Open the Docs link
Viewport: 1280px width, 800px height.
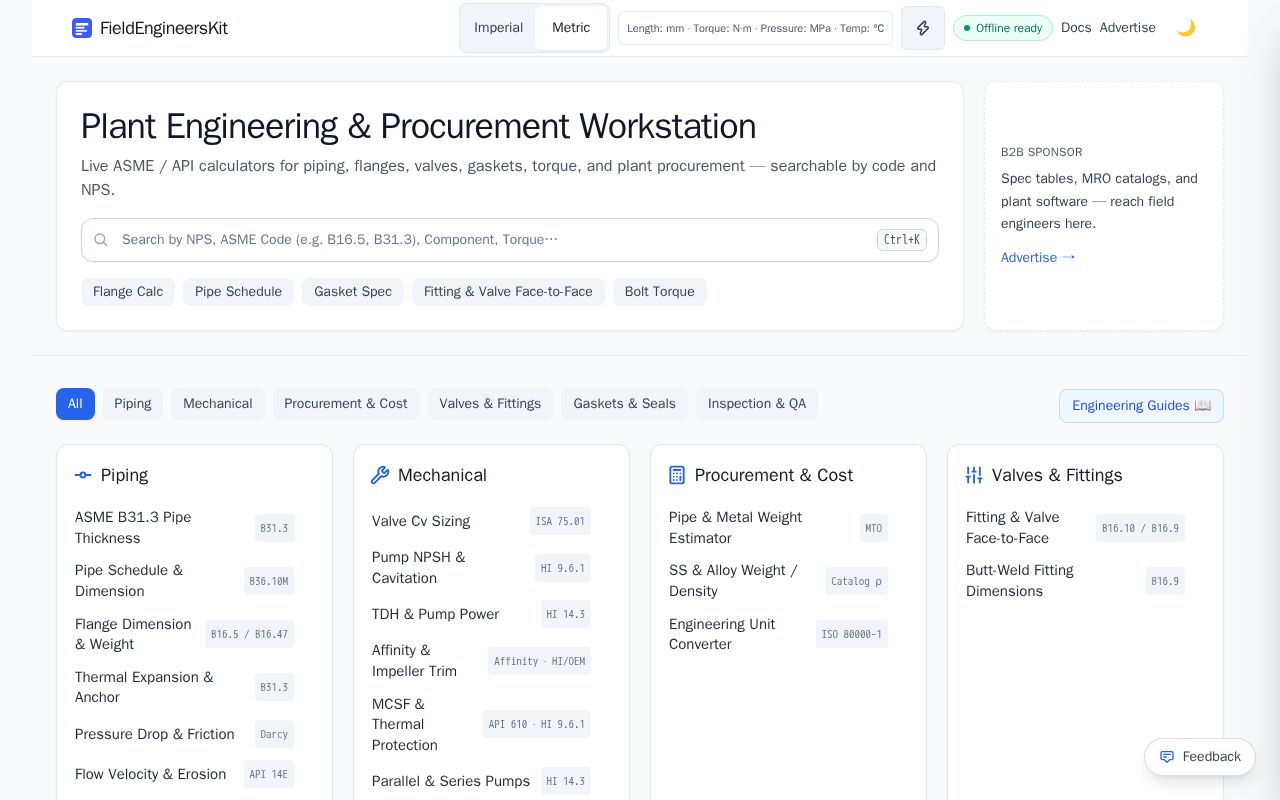click(1076, 28)
